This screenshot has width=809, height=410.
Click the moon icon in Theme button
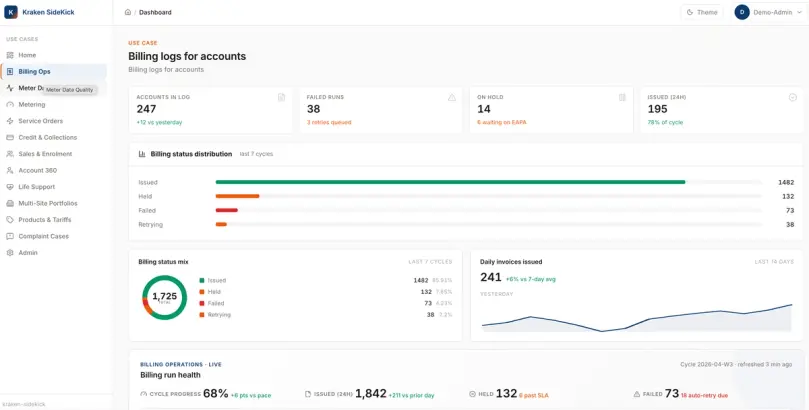690,12
